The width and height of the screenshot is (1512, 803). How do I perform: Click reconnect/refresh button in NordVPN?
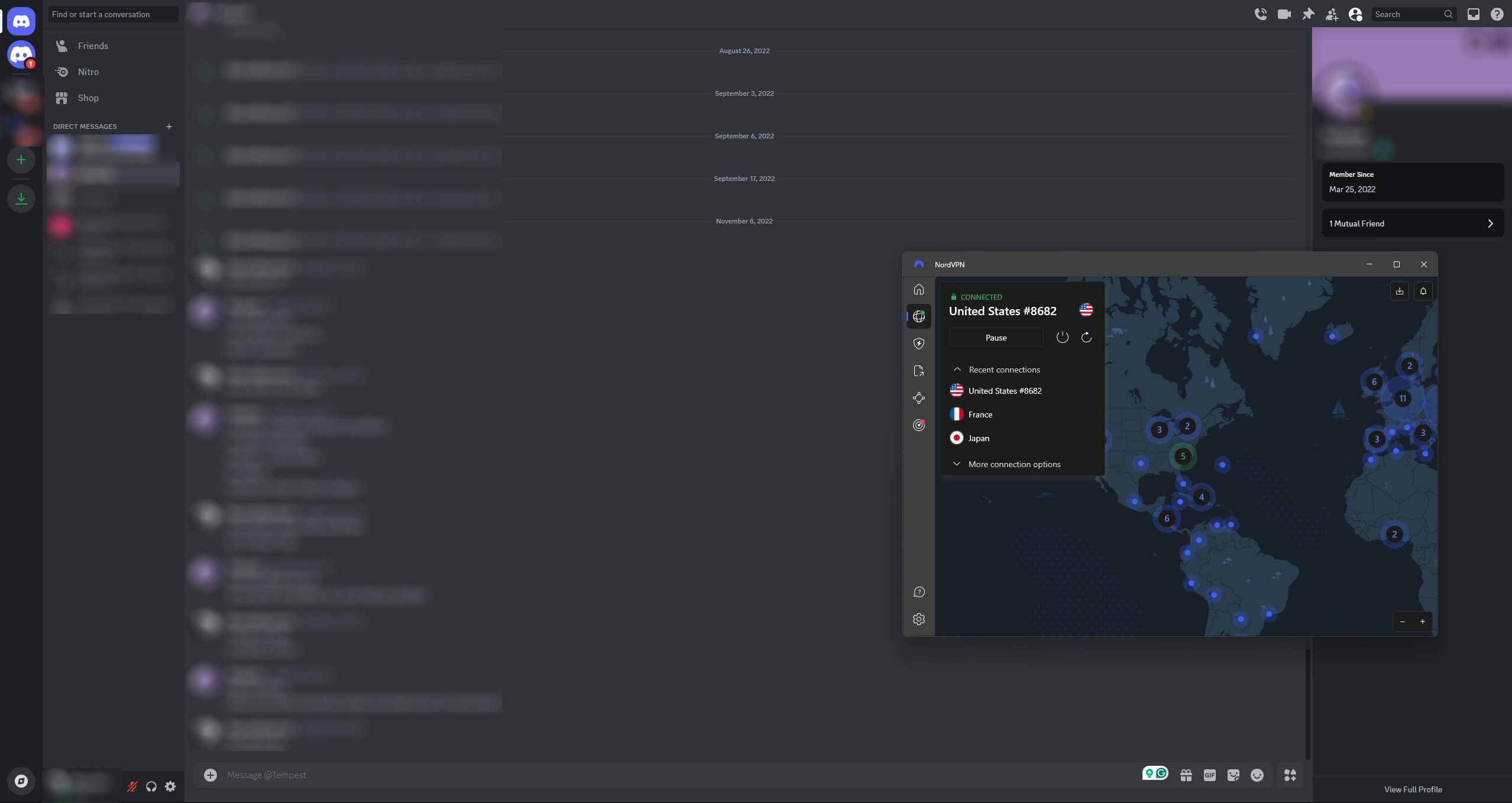click(1086, 337)
